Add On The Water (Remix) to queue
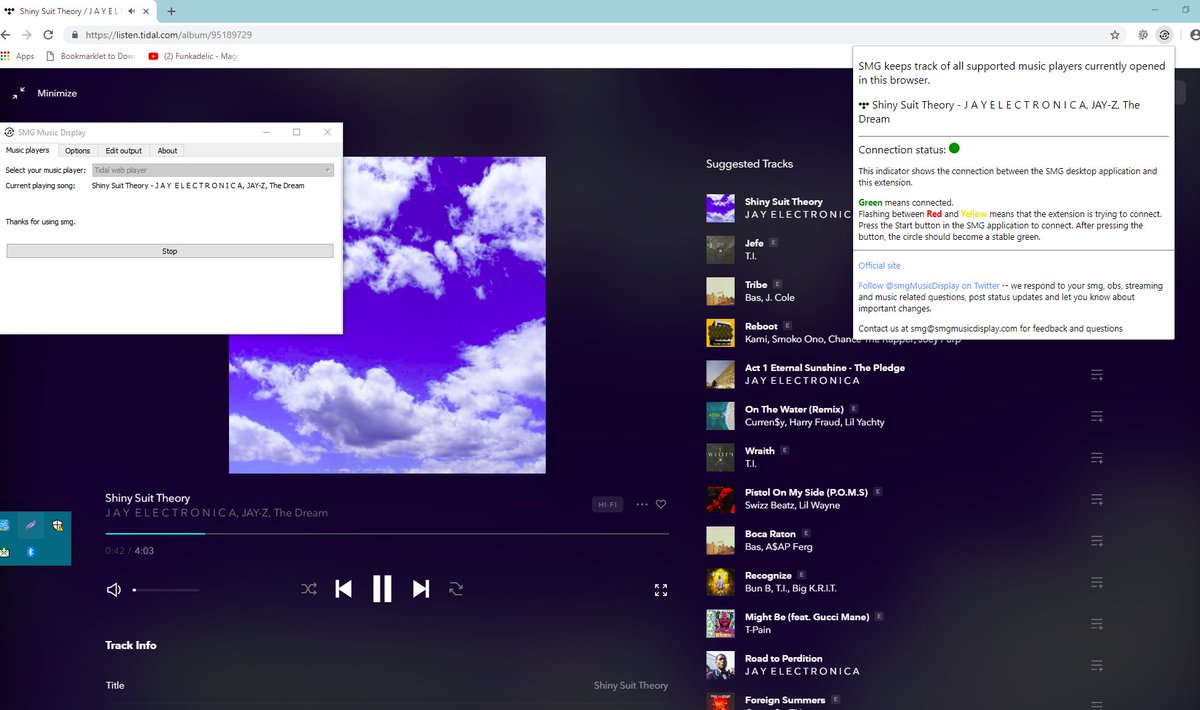This screenshot has width=1200, height=710. 1096,416
